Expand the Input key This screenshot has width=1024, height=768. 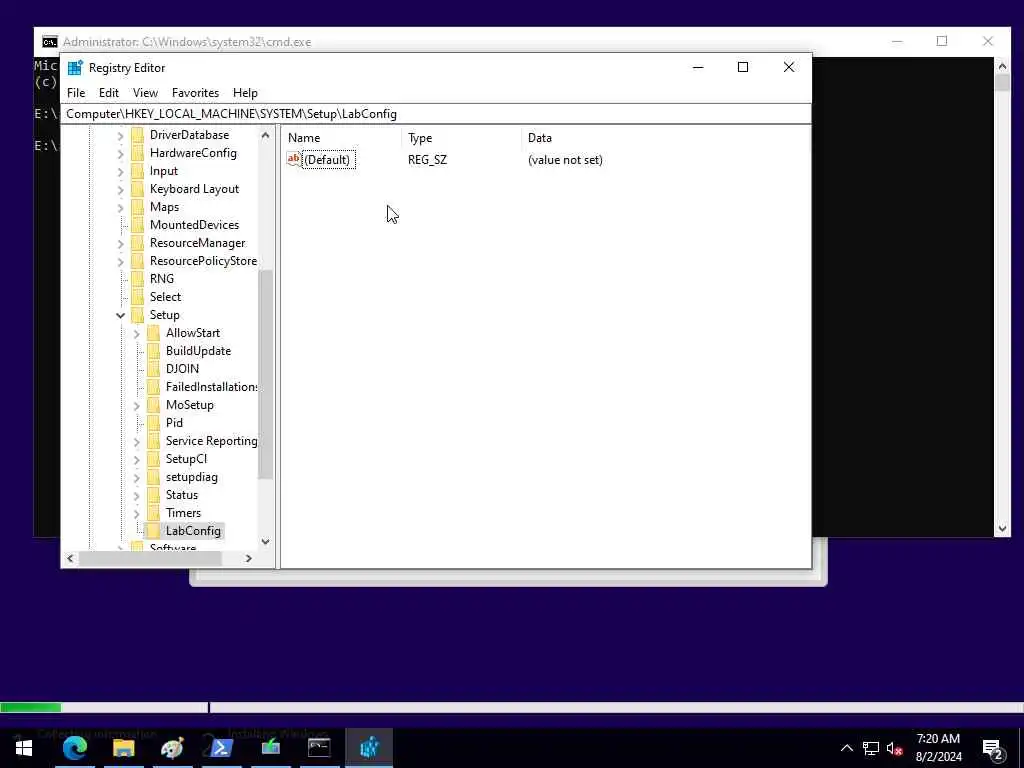120,171
